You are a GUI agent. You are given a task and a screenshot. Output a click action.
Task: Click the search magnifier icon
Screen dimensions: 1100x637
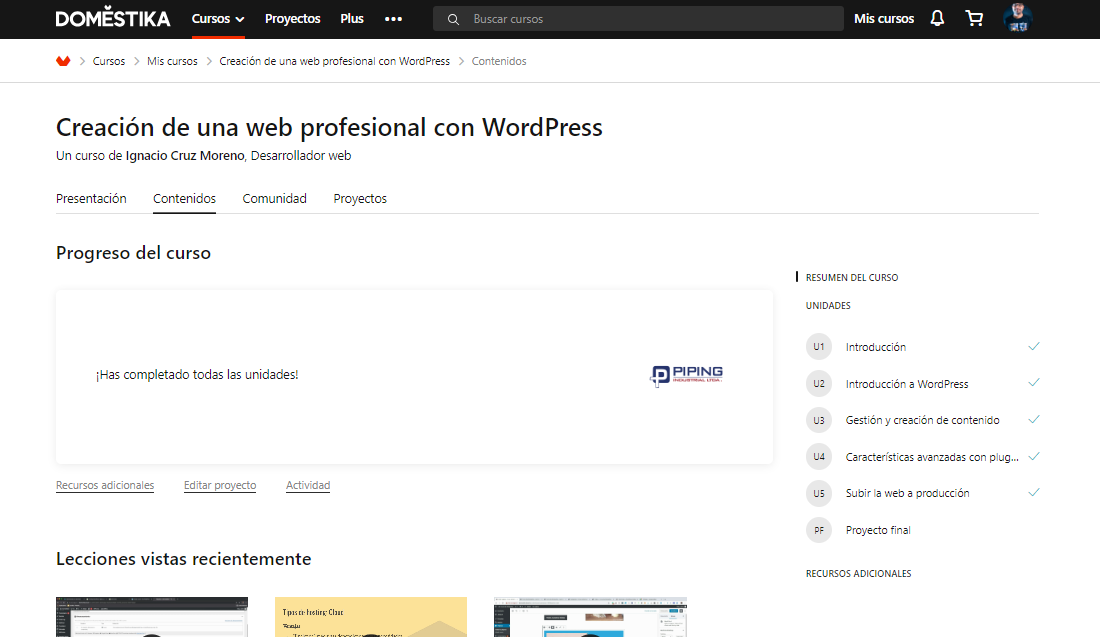pos(453,20)
